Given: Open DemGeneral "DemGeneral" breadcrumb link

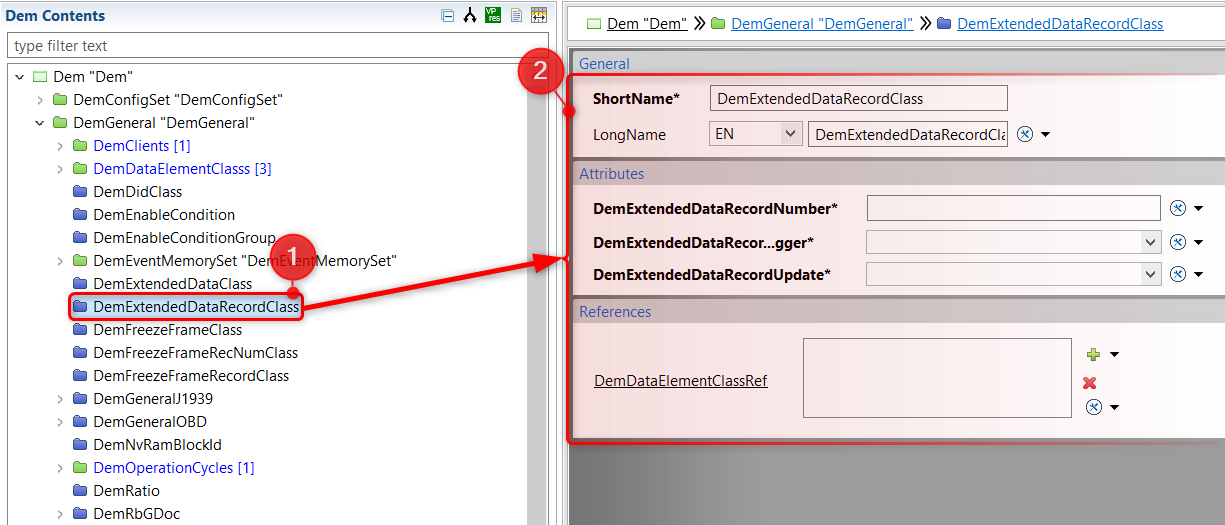Looking at the screenshot, I should 822,24.
